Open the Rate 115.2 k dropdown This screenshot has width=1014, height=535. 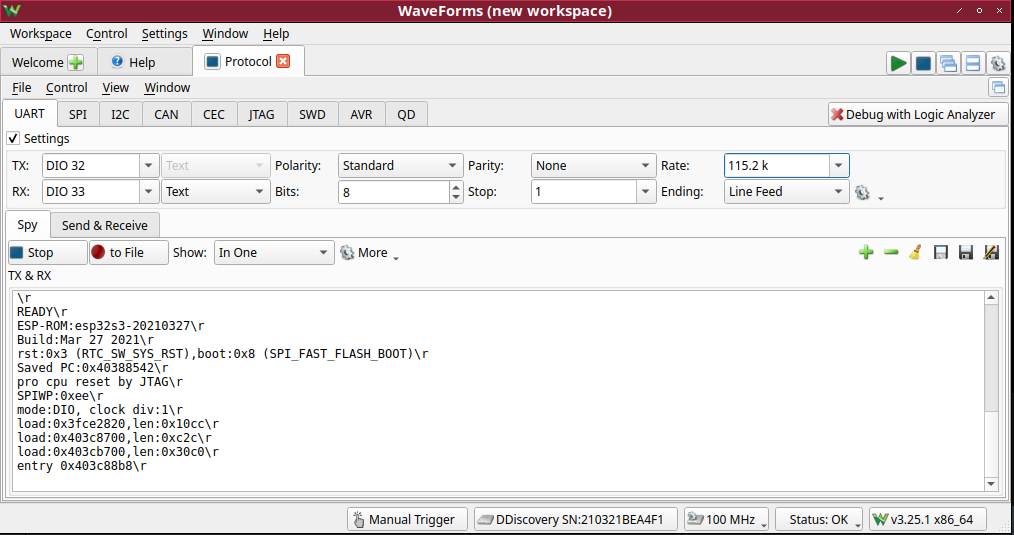tap(838, 166)
